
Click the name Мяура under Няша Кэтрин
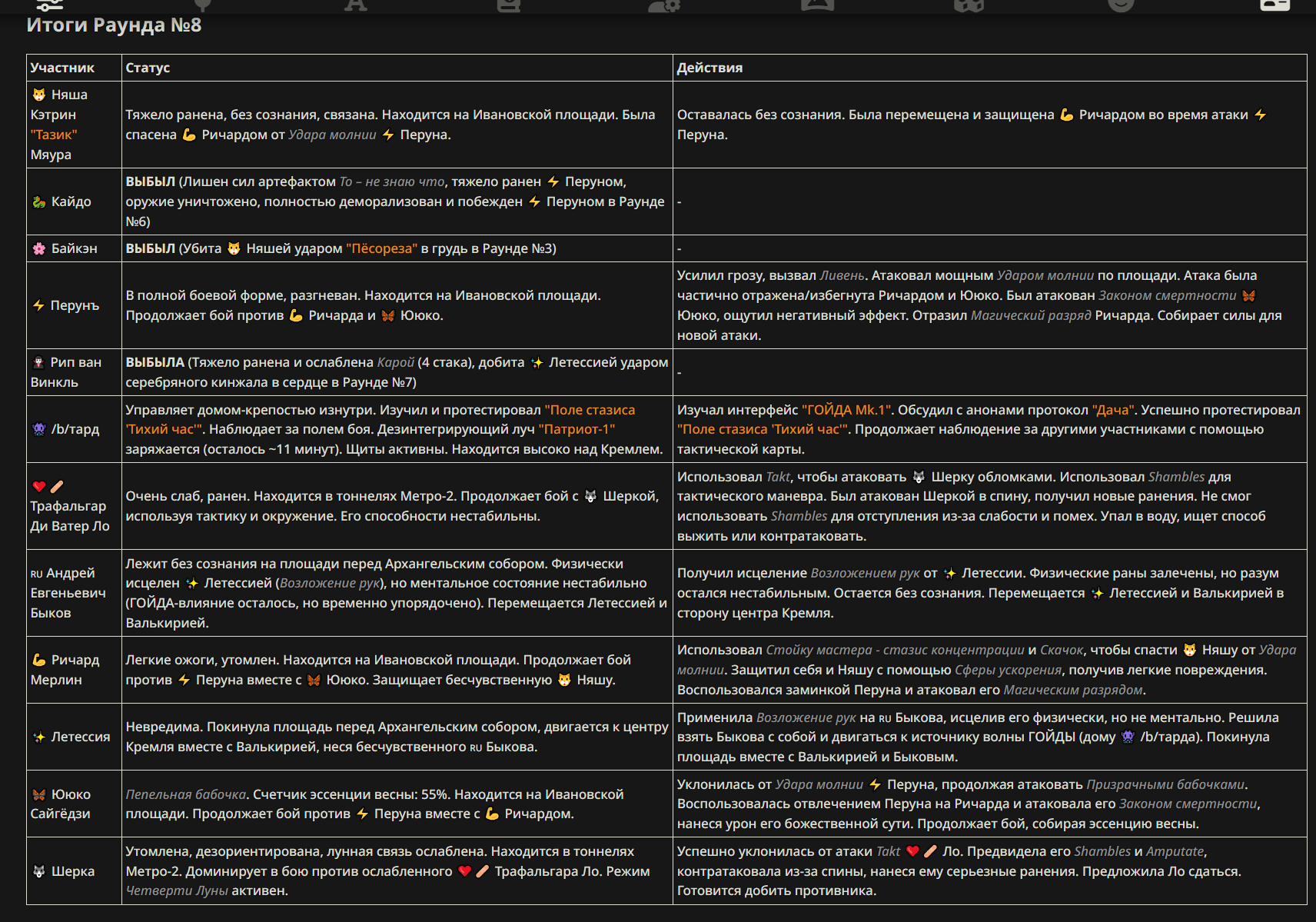[x=51, y=155]
